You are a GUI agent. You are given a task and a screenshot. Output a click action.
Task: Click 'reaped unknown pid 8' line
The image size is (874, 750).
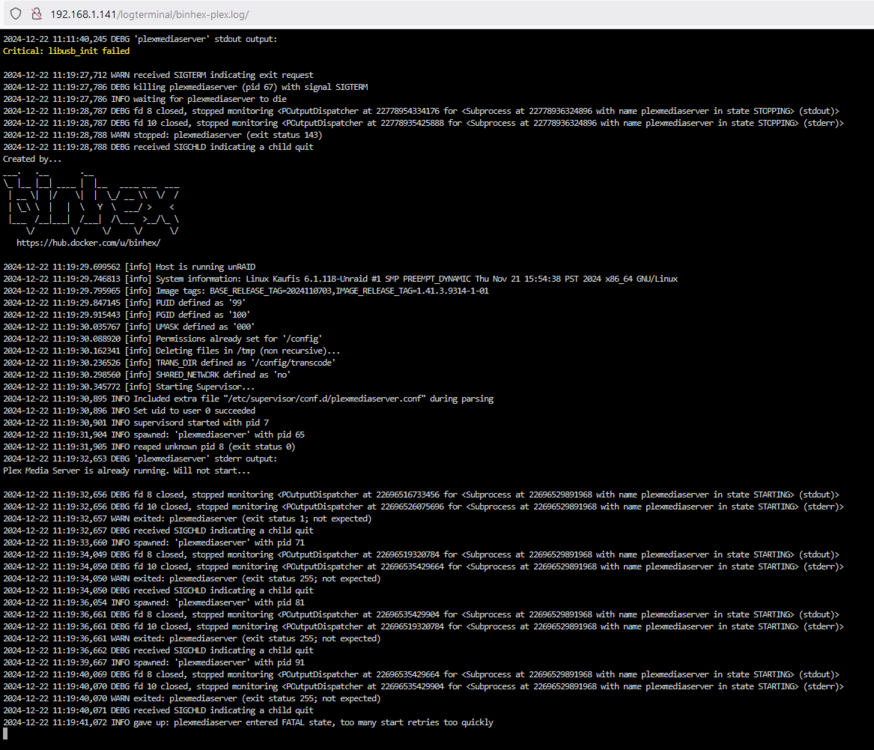coord(149,447)
